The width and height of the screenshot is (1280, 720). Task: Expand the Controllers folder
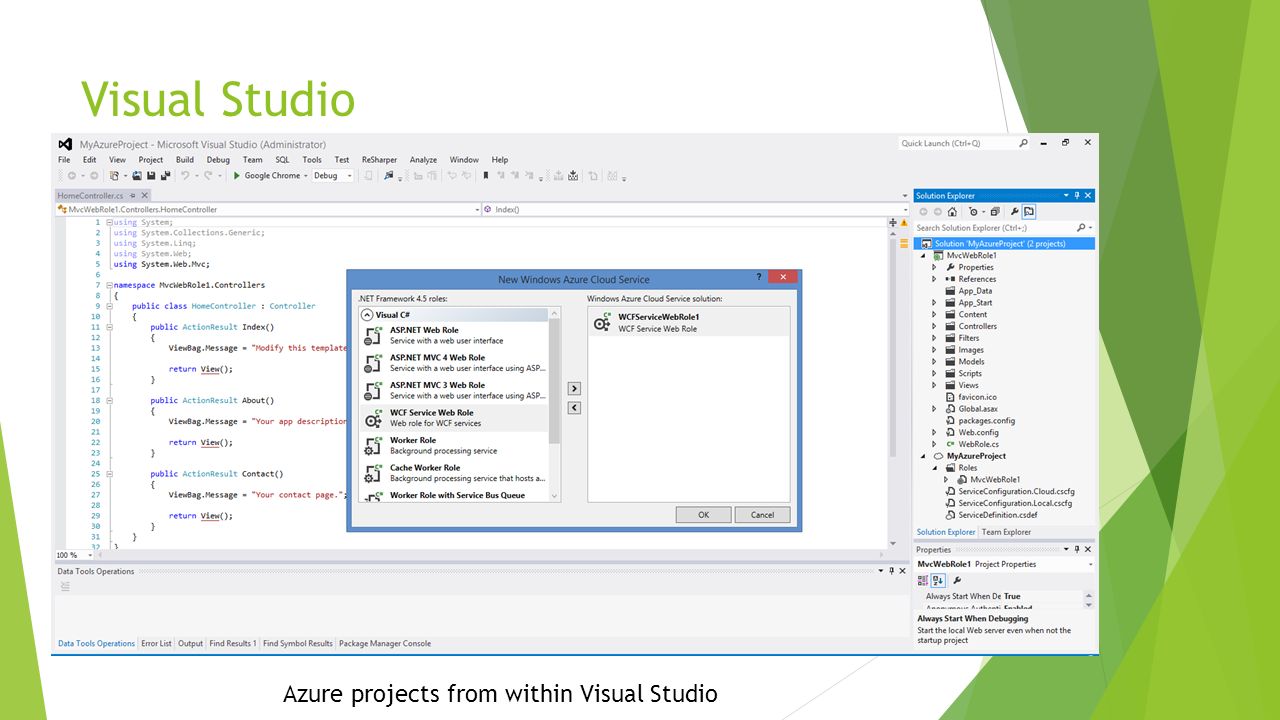click(x=935, y=326)
